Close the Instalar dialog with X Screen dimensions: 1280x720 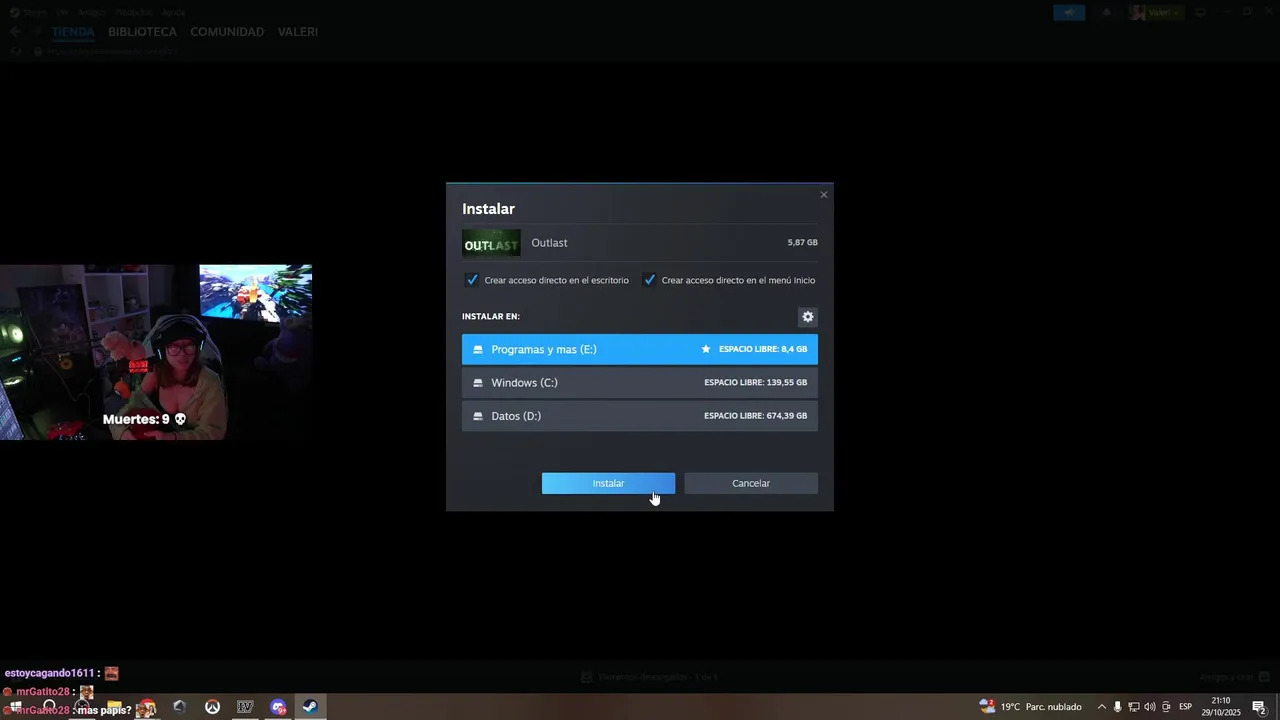pos(824,195)
